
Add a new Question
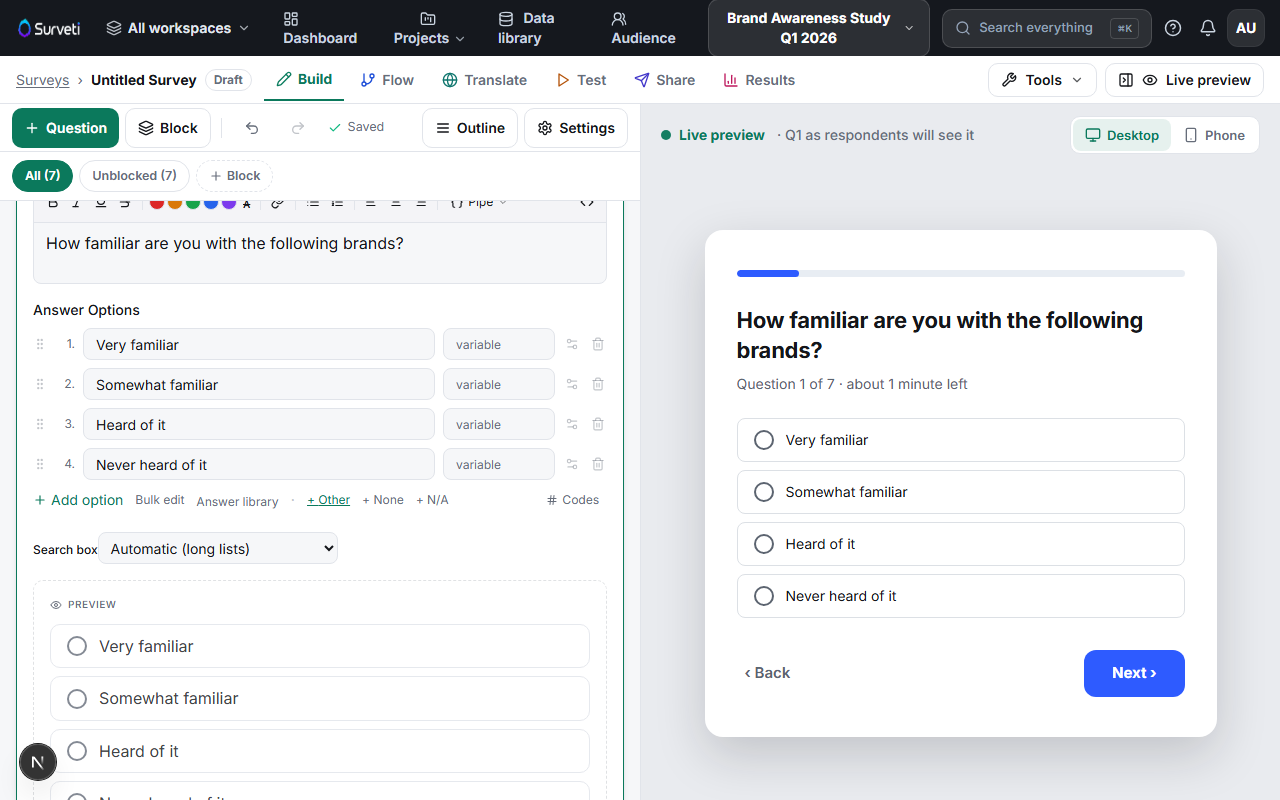coord(66,128)
